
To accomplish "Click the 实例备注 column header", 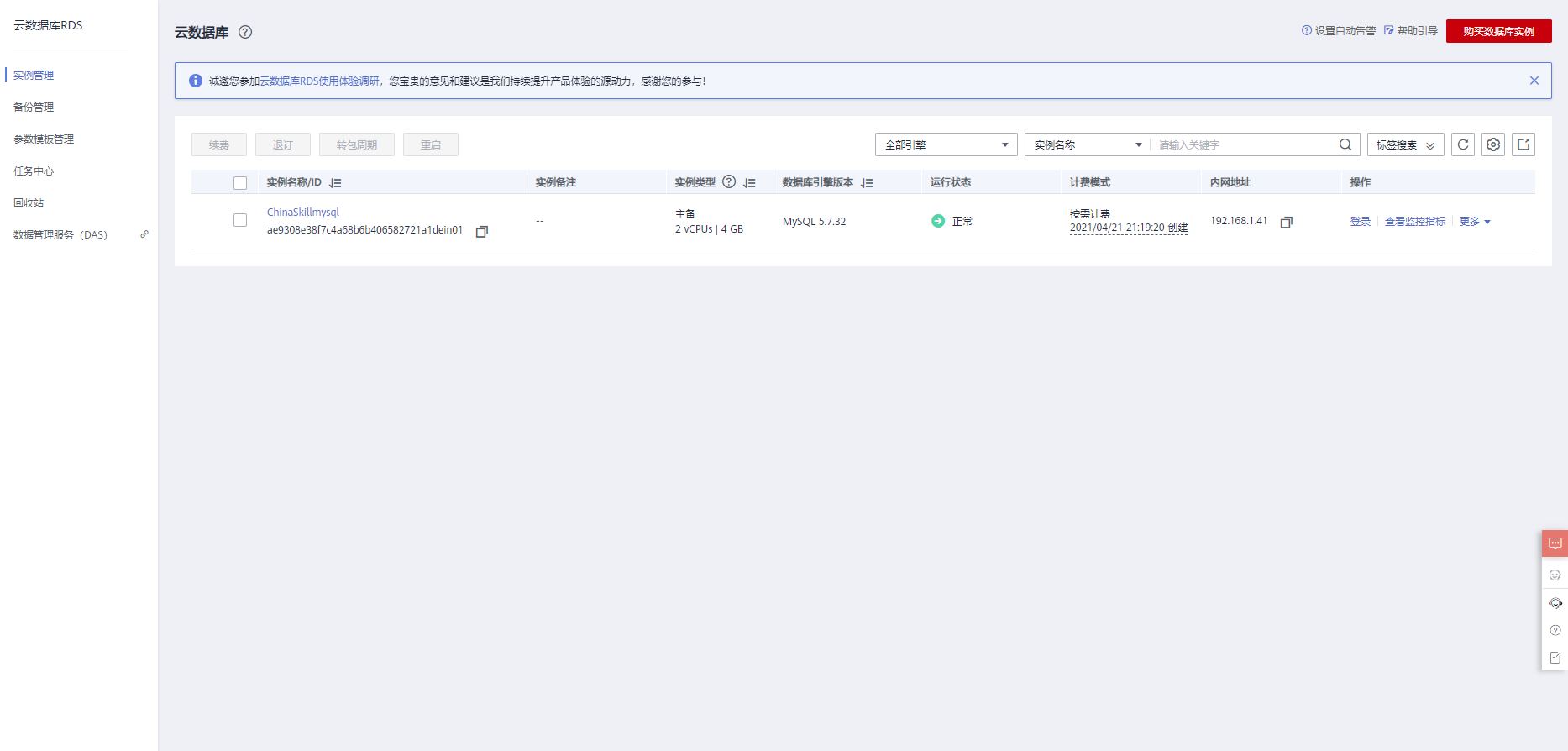I will [556, 182].
